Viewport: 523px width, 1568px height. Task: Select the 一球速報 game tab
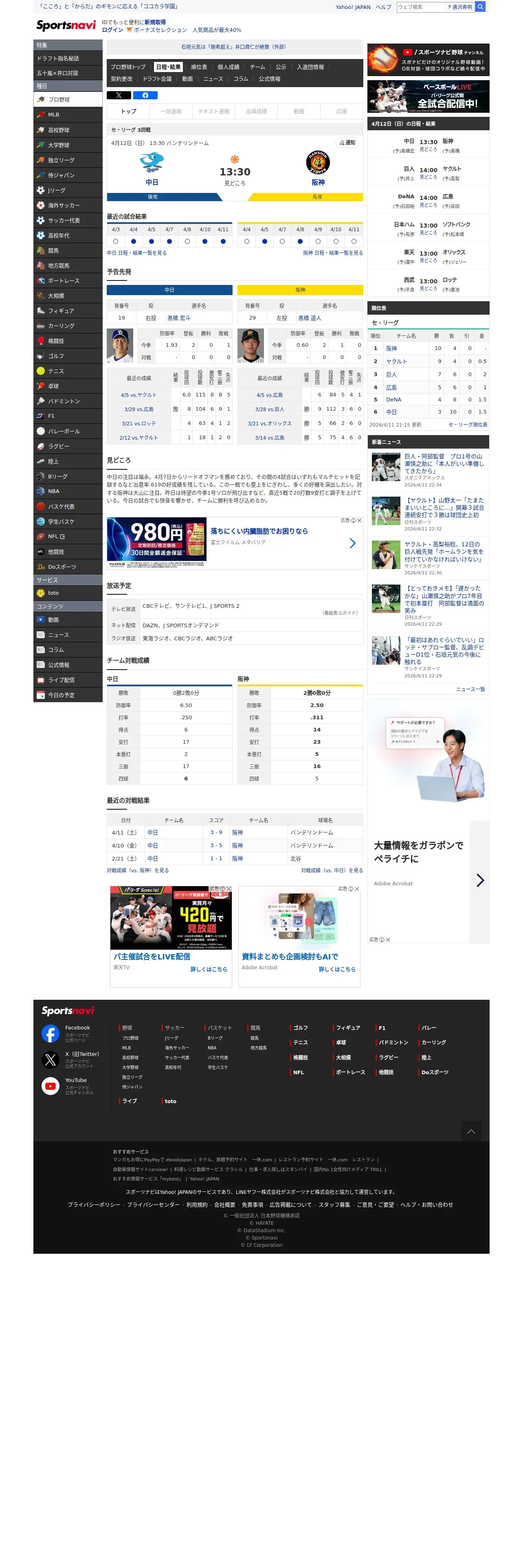(171, 112)
